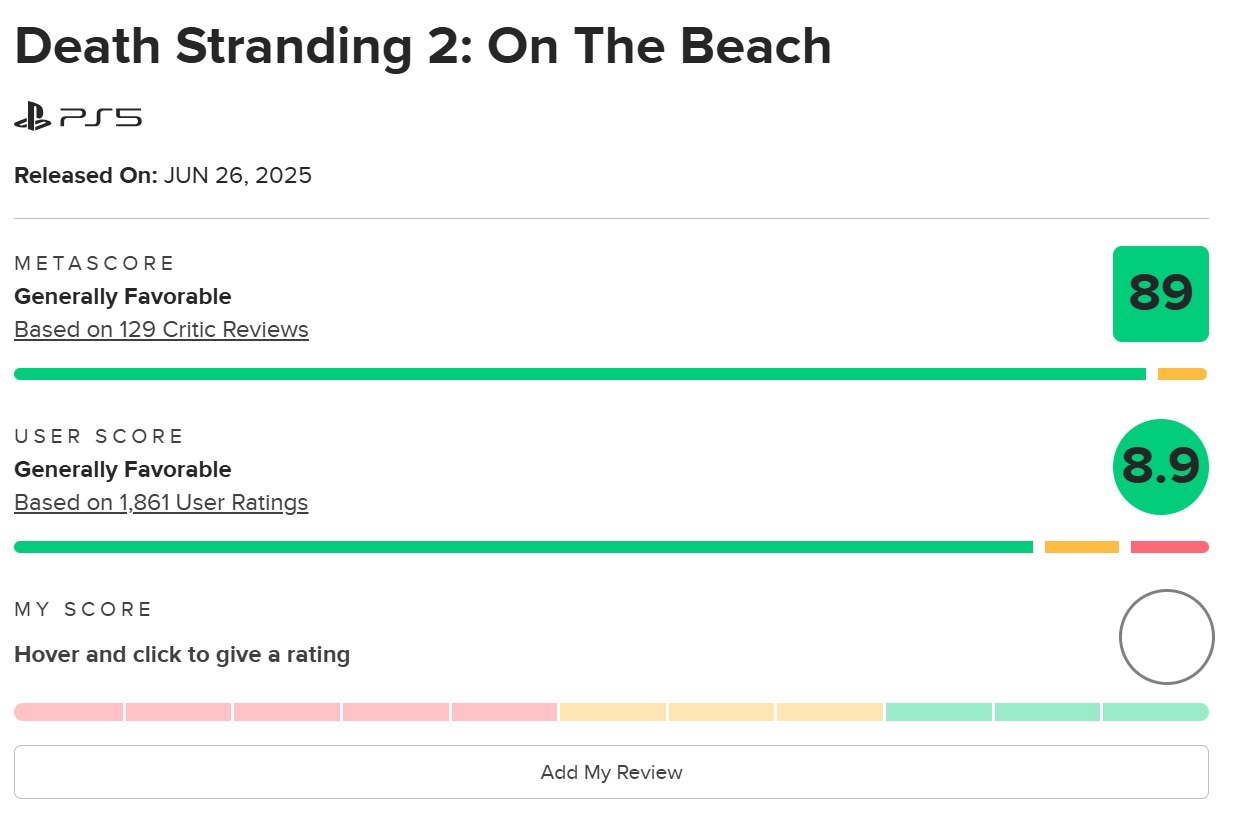Select the last yellow rating segment

[830, 712]
